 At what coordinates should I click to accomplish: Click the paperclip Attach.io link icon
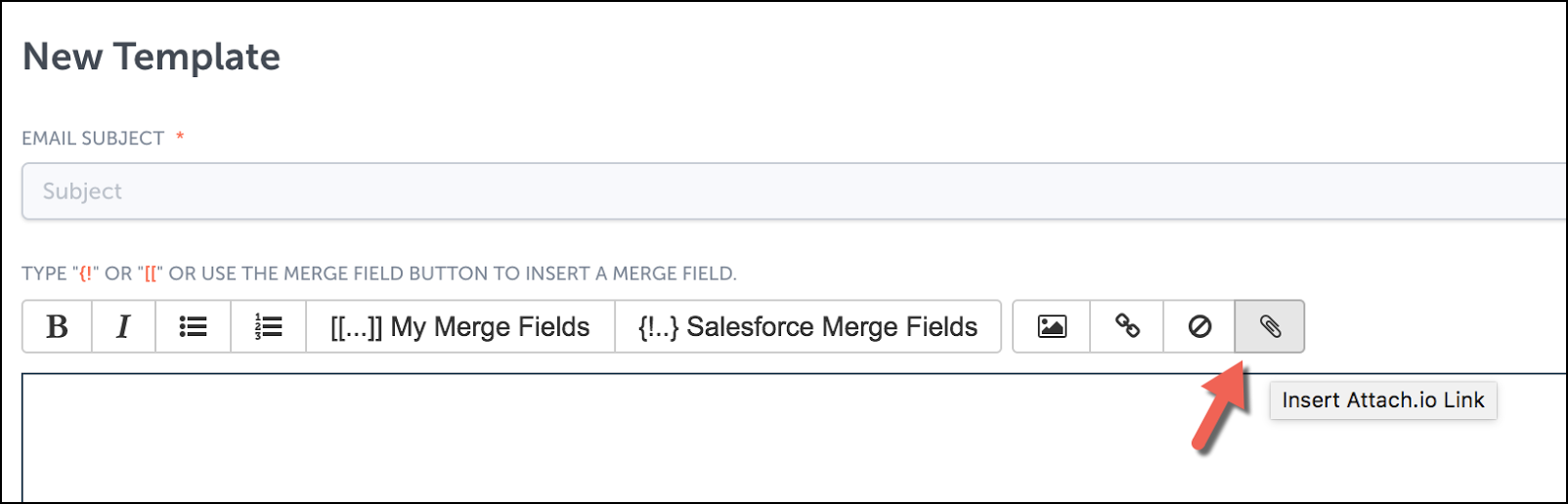pyautogui.click(x=1270, y=326)
